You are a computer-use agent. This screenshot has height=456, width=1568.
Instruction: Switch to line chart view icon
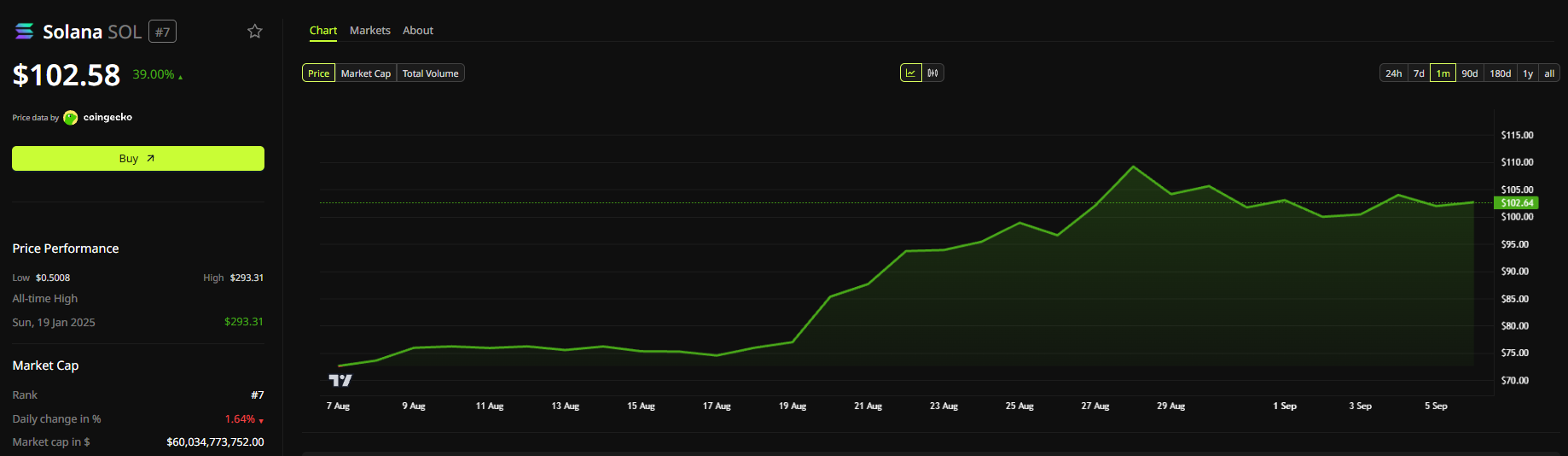(x=911, y=73)
